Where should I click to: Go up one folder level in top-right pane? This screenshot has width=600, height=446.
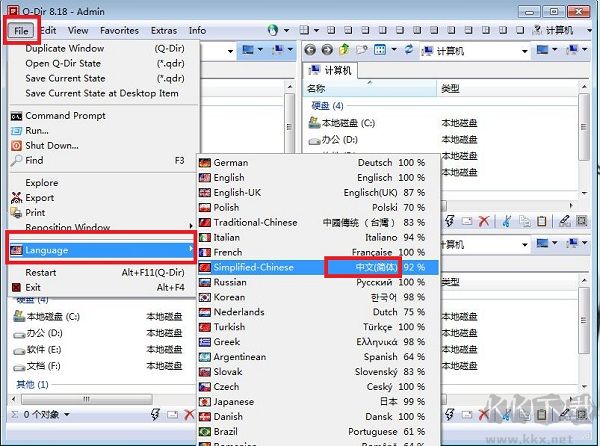[x=344, y=49]
